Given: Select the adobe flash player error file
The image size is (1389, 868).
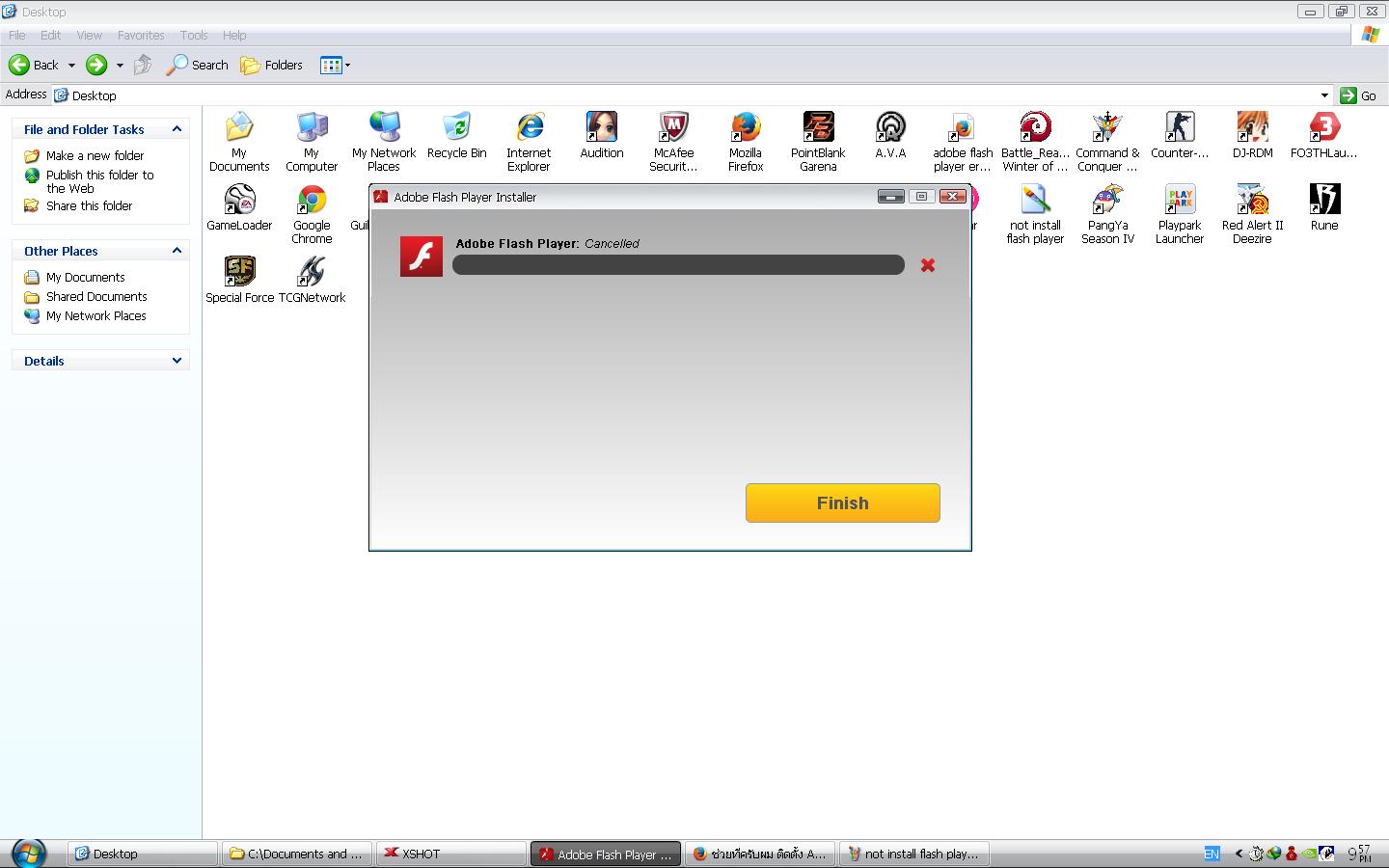Looking at the screenshot, I should click(963, 142).
